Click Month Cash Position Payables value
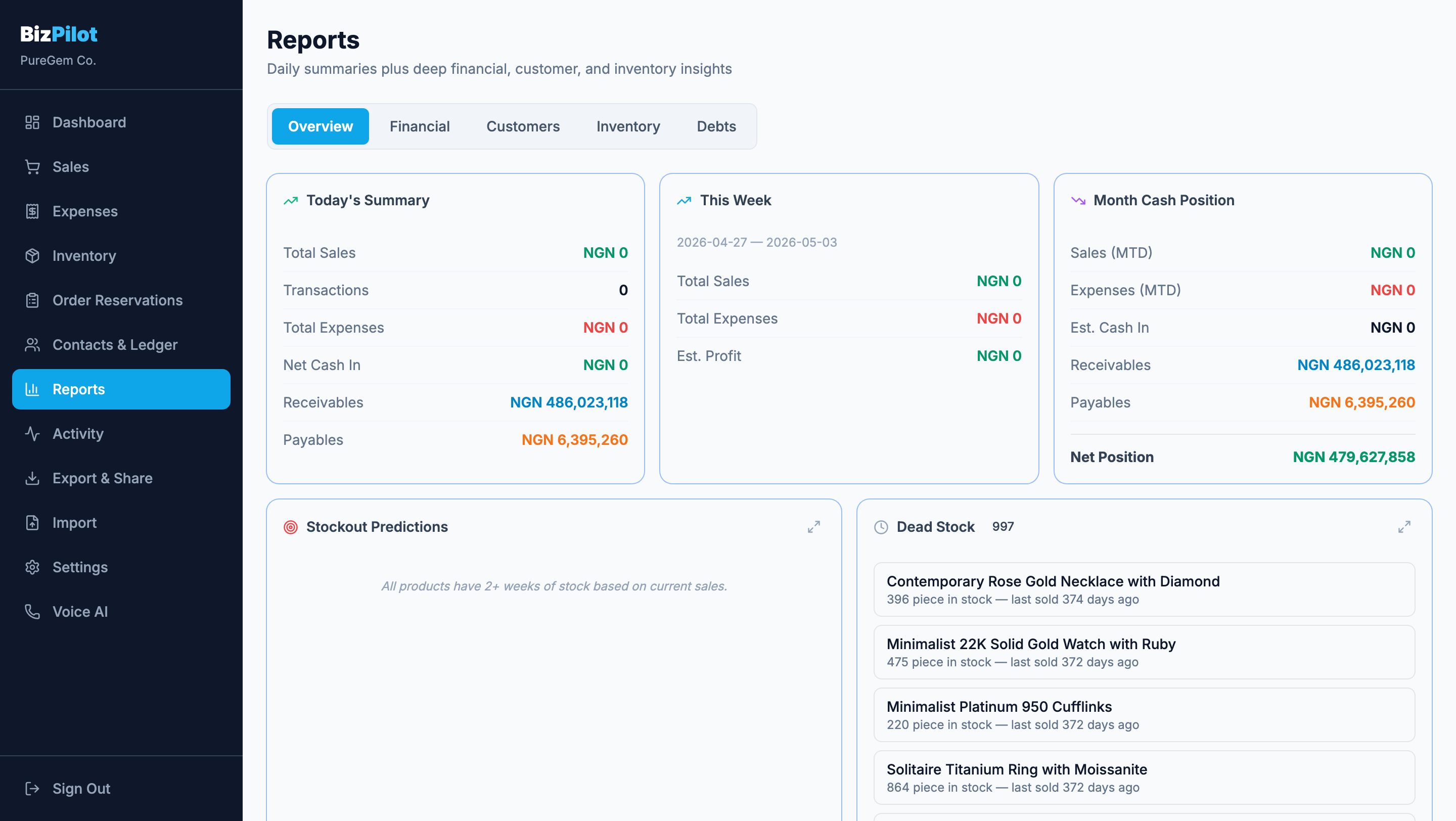 1361,402
